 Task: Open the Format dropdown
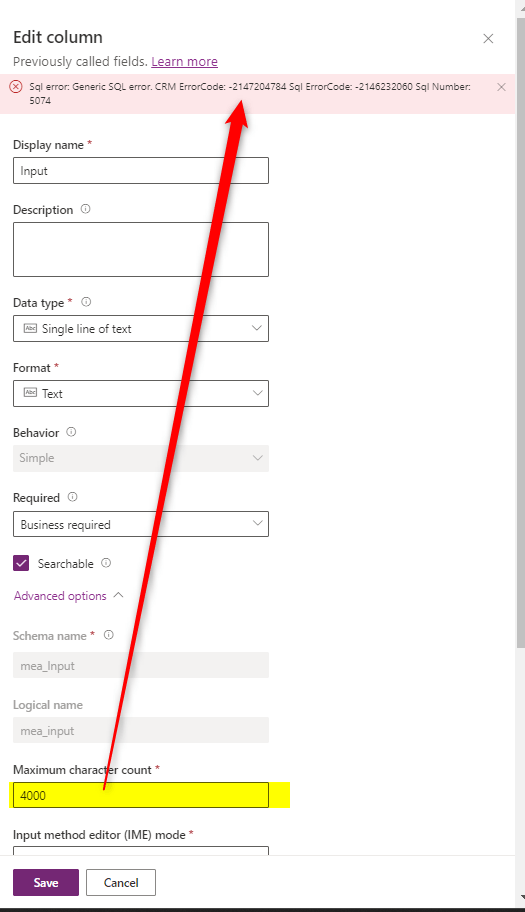[x=141, y=394]
